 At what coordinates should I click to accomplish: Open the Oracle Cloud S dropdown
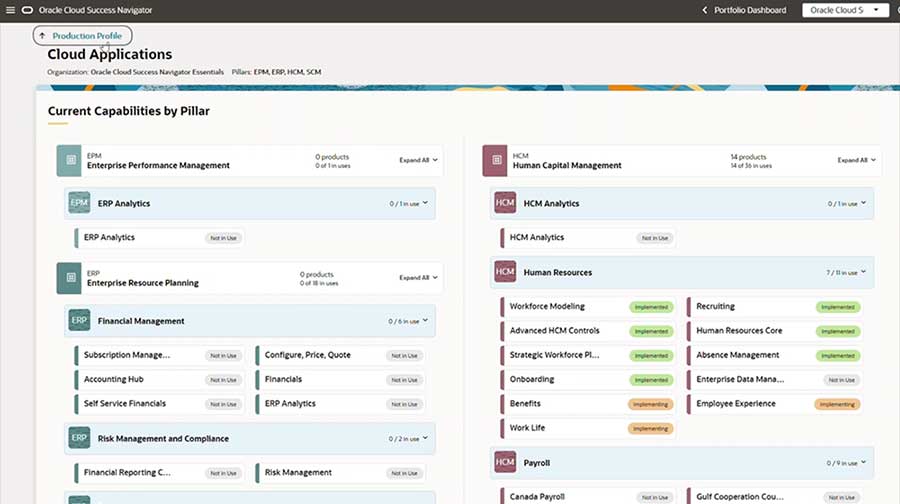[845, 10]
